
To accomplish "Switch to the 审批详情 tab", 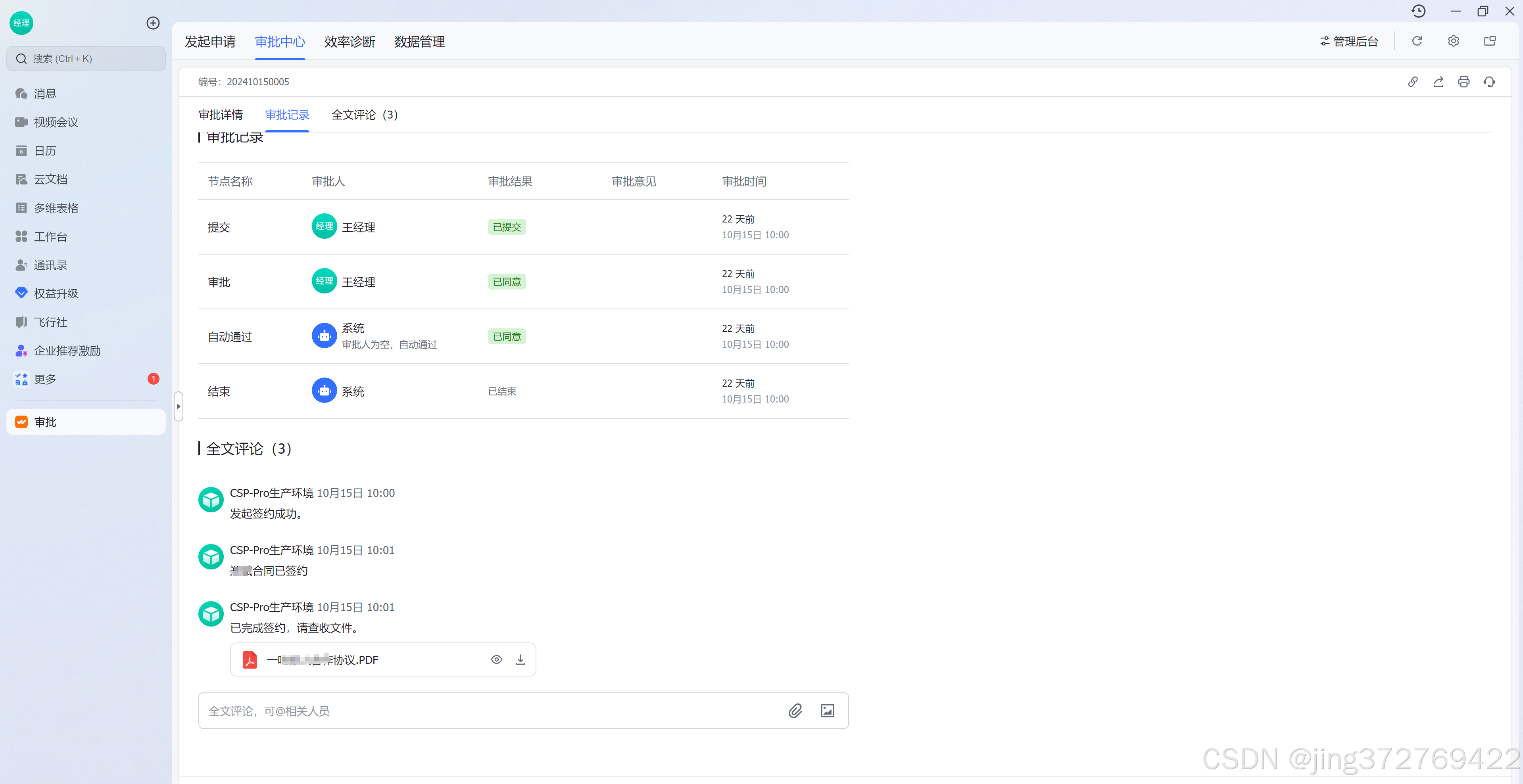I will click(x=221, y=115).
